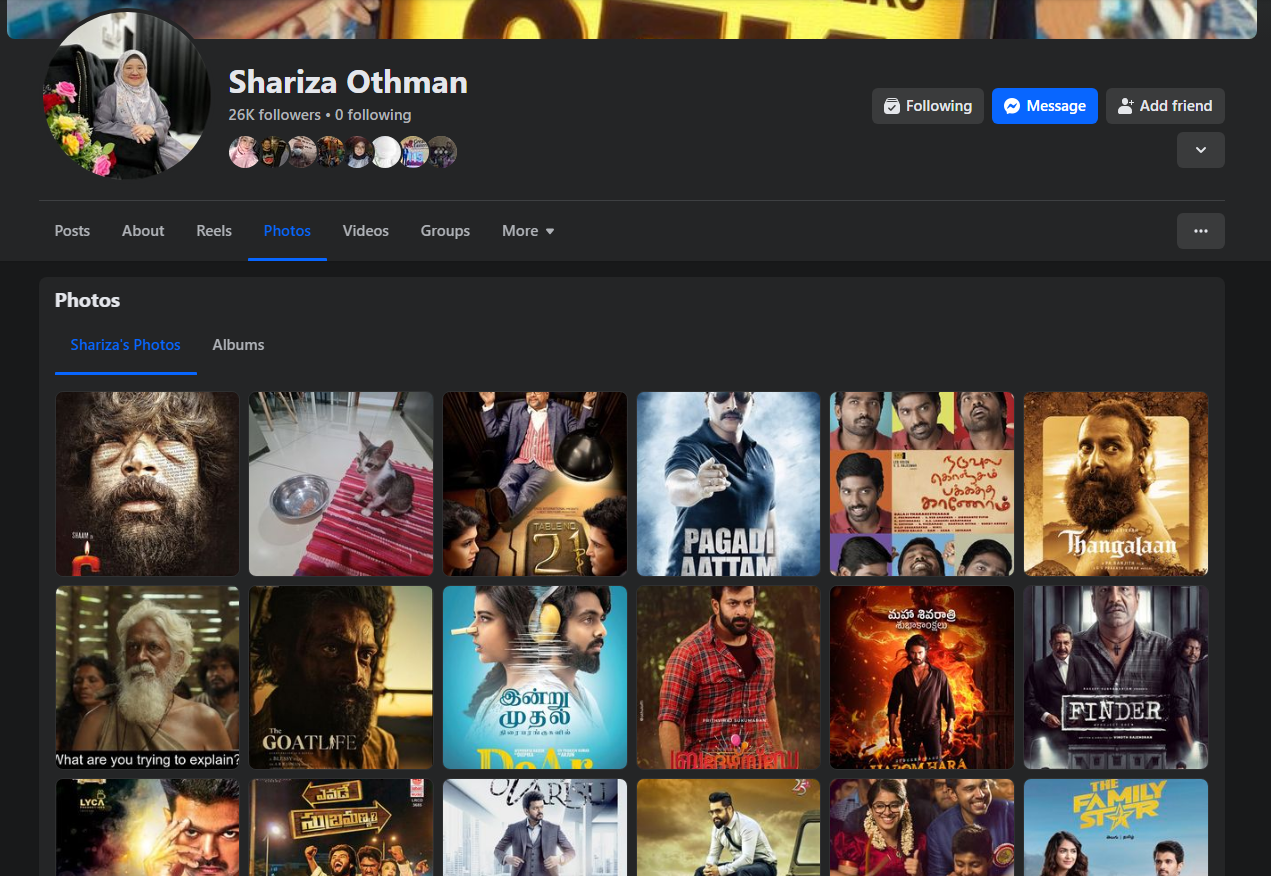
Task: Click the first follower avatar in the row
Action: point(243,152)
